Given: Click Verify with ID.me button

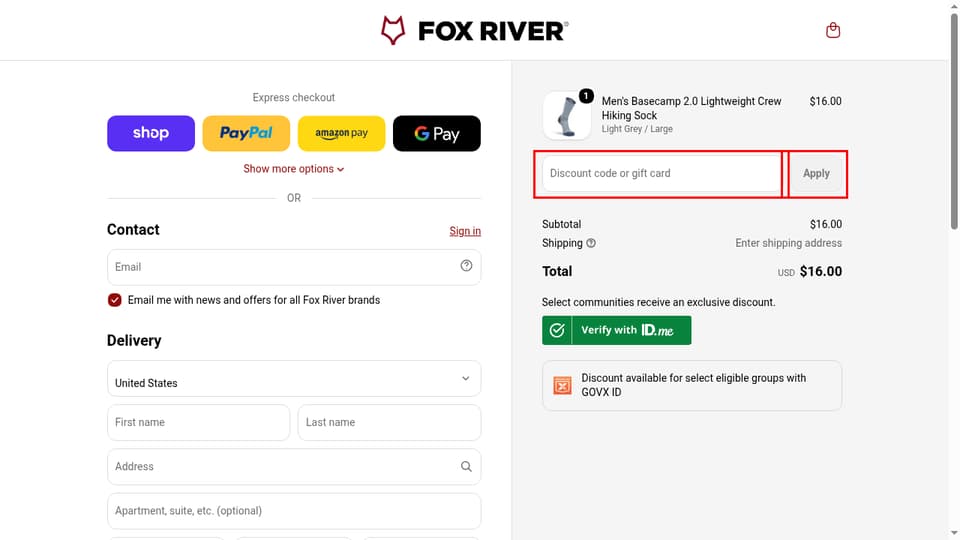Looking at the screenshot, I should (x=617, y=330).
